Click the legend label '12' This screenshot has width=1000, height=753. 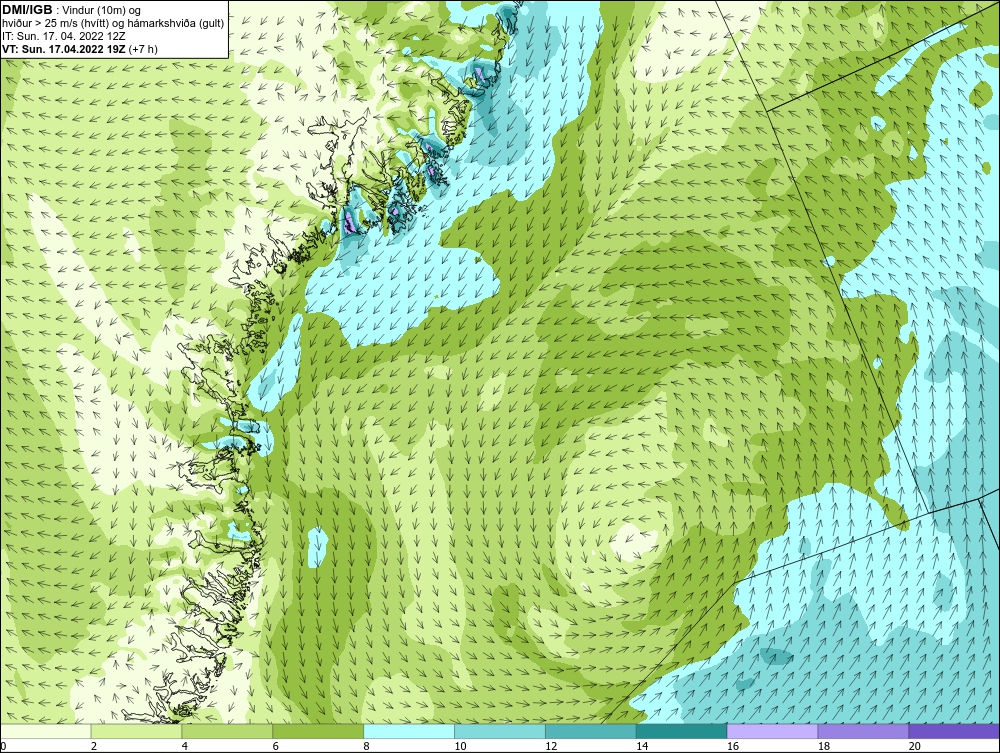click(x=551, y=746)
